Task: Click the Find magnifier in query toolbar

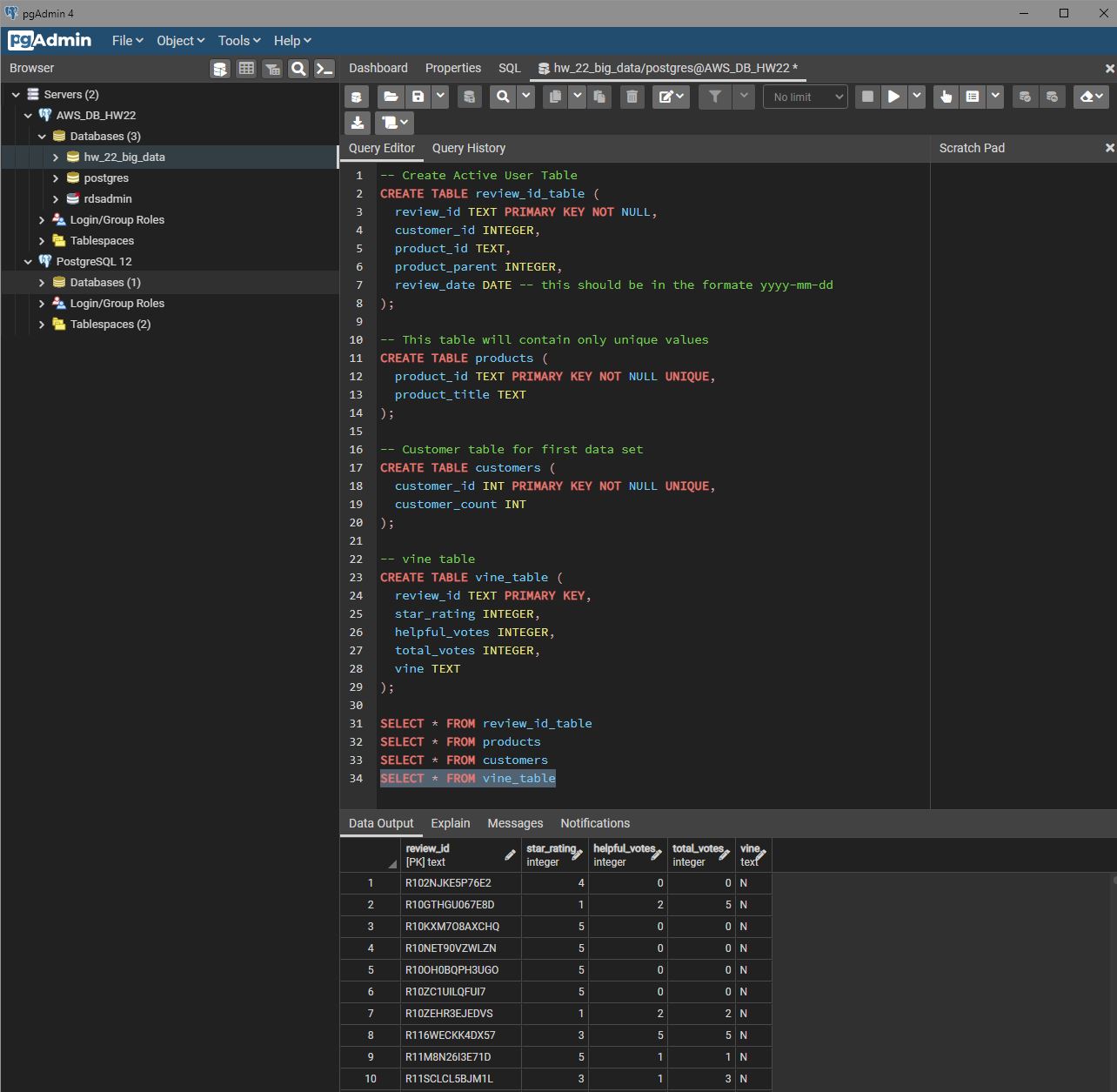Action: (503, 97)
